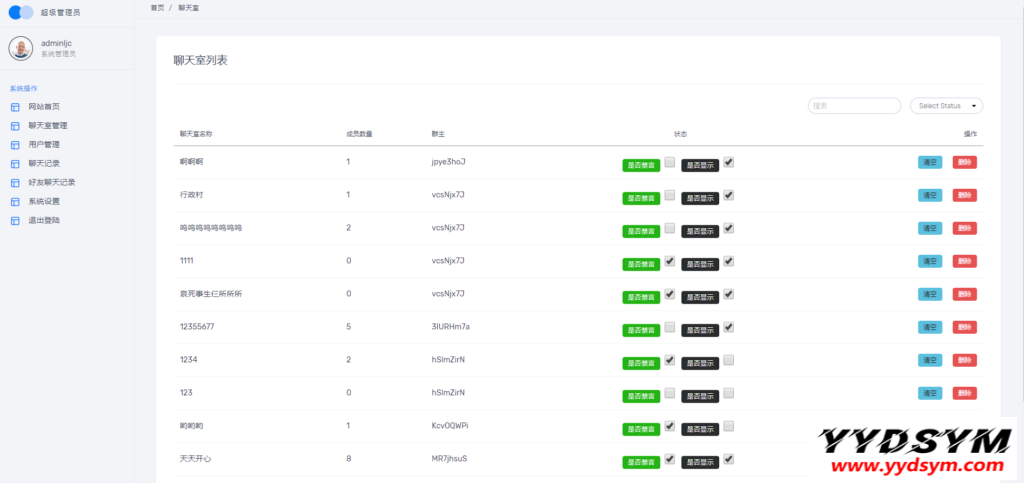Image resolution: width=1024 pixels, height=483 pixels.
Task: Click the adminljc user avatar
Action: 21,48
